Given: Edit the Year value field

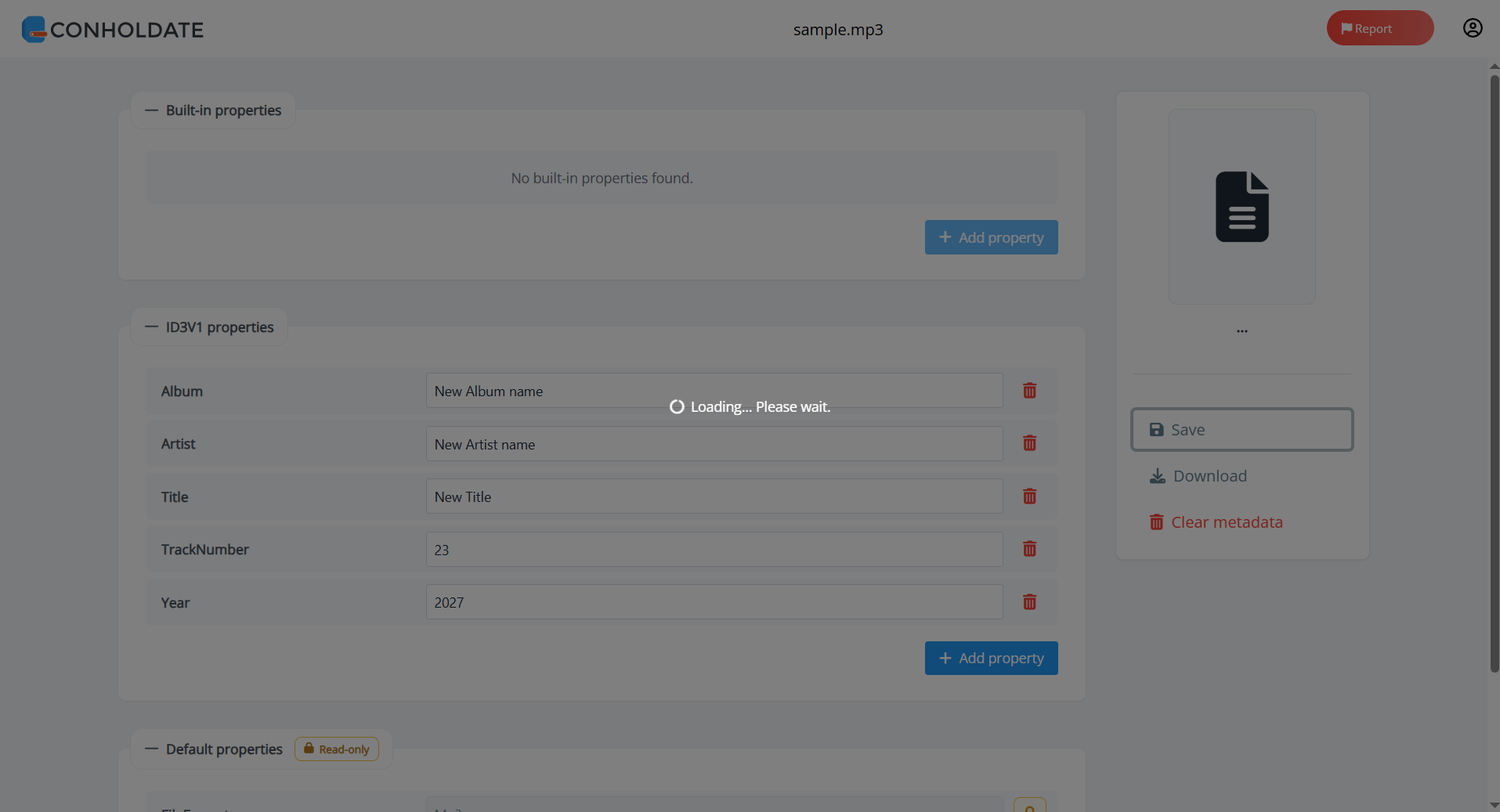Looking at the screenshot, I should tap(714, 602).
